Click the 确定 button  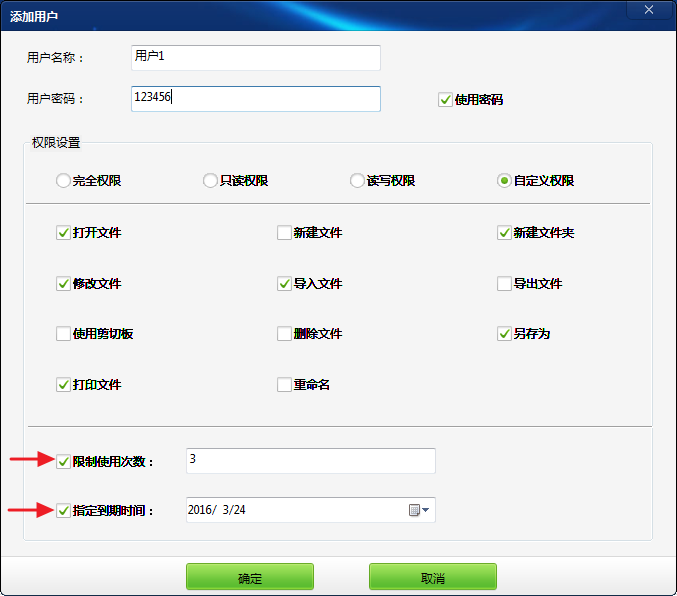click(x=249, y=578)
